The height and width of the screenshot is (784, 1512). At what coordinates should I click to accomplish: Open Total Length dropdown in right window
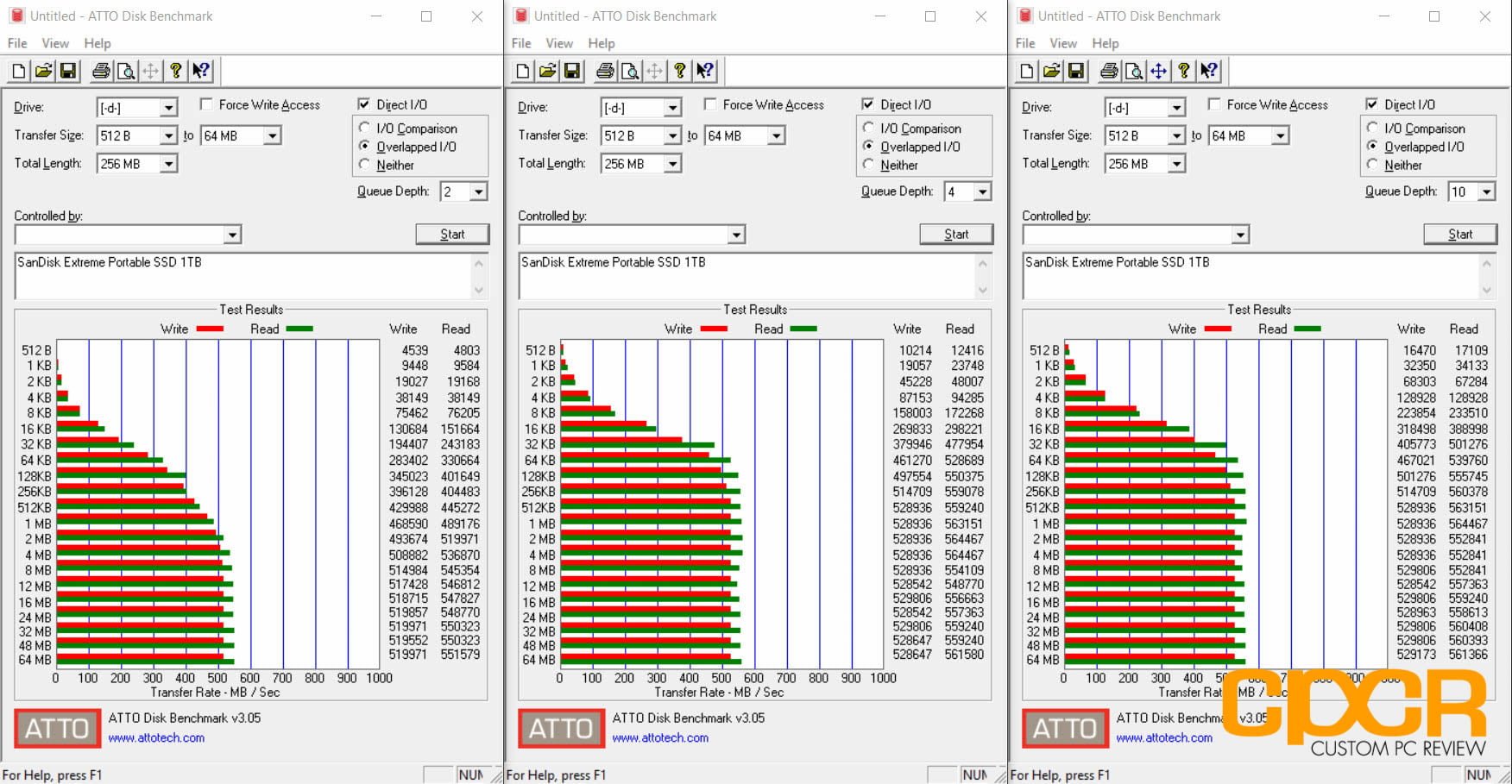[x=1177, y=164]
